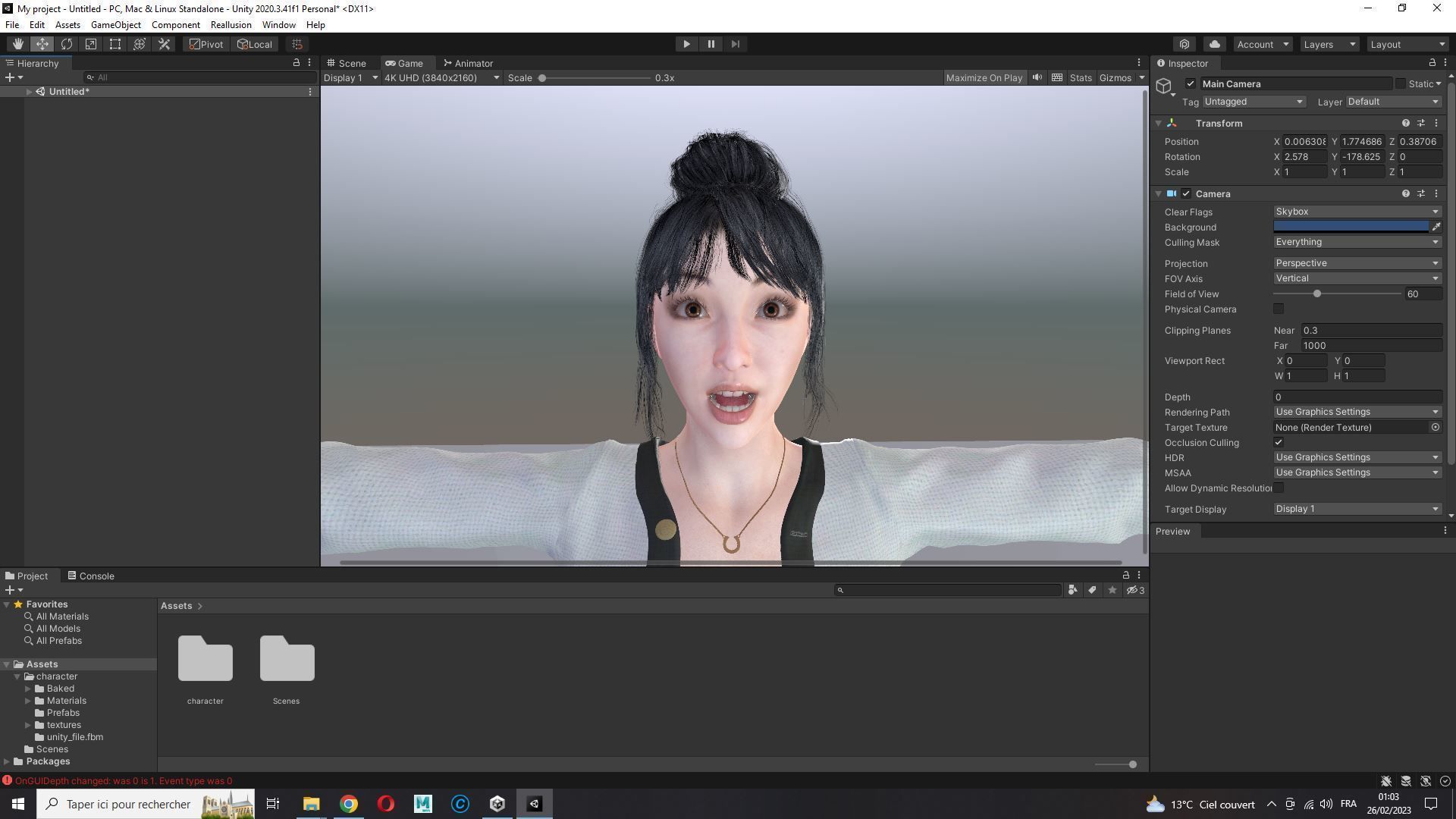Screen dimensions: 1456x819
Task: Open the Projection Perspective dropdown
Action: (1357, 263)
